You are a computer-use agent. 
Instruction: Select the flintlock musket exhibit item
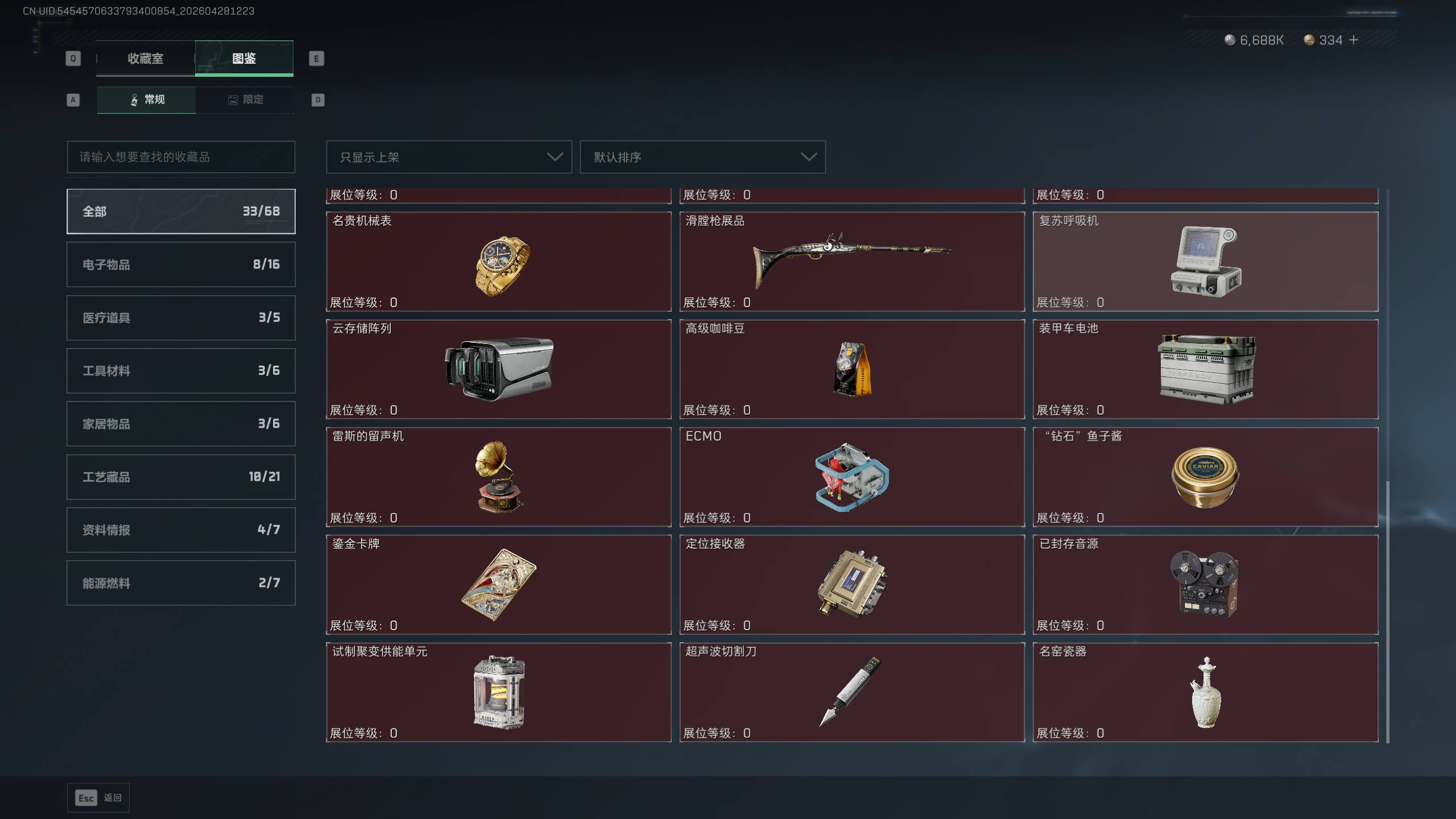click(x=852, y=262)
